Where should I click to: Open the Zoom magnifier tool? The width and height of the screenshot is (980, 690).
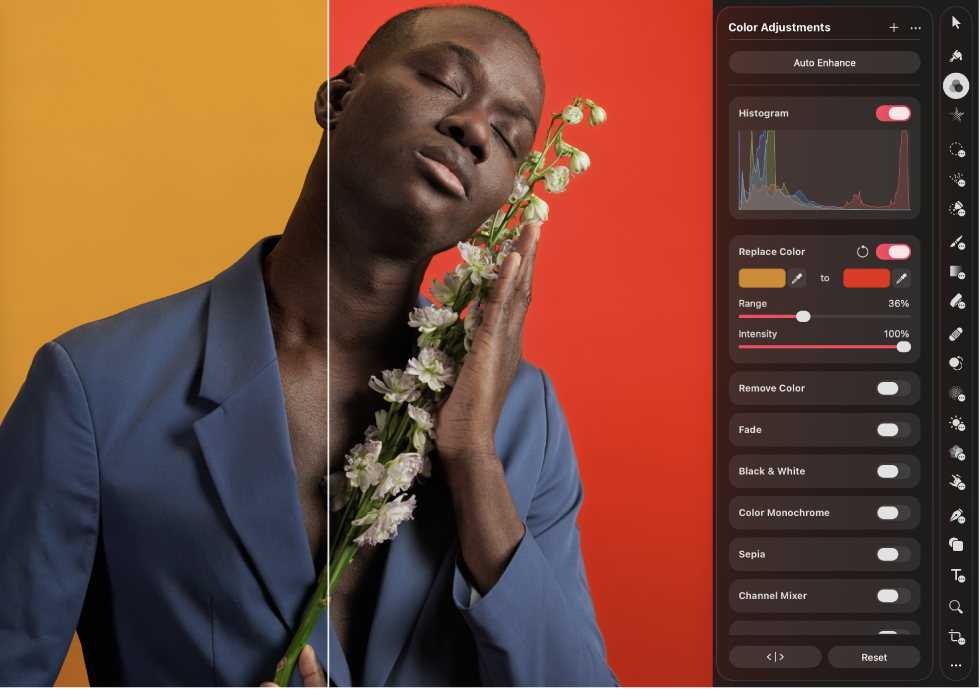click(x=955, y=606)
